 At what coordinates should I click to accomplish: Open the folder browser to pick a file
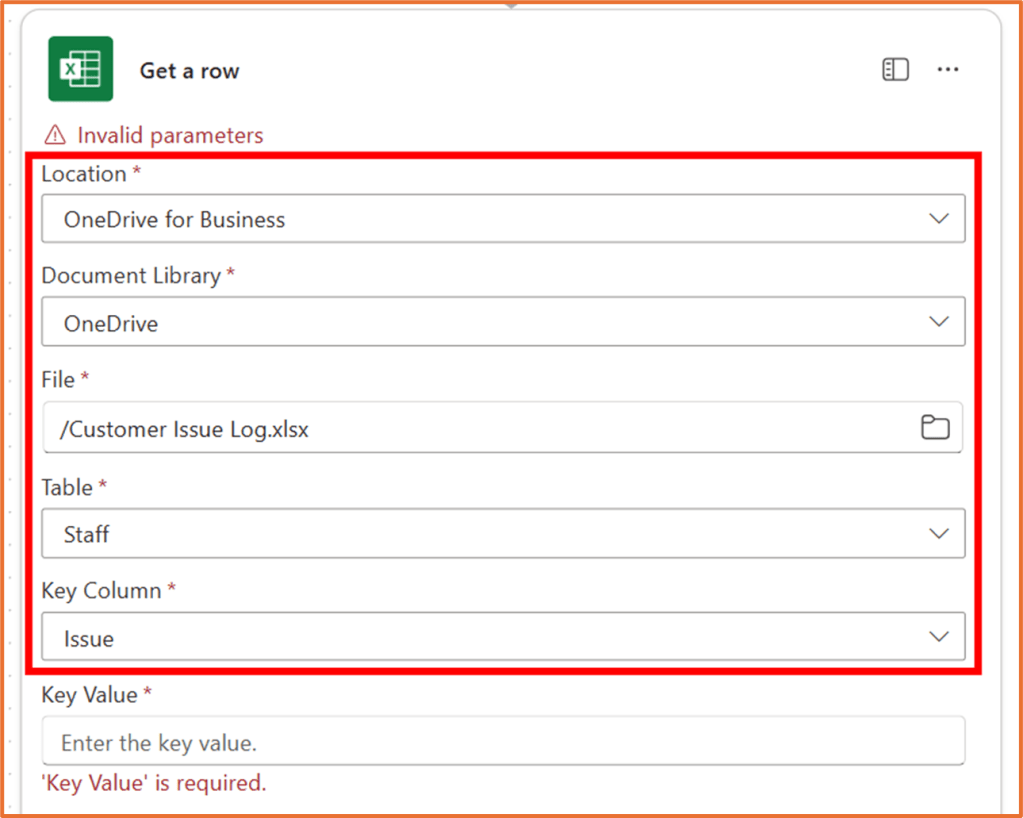point(936,427)
